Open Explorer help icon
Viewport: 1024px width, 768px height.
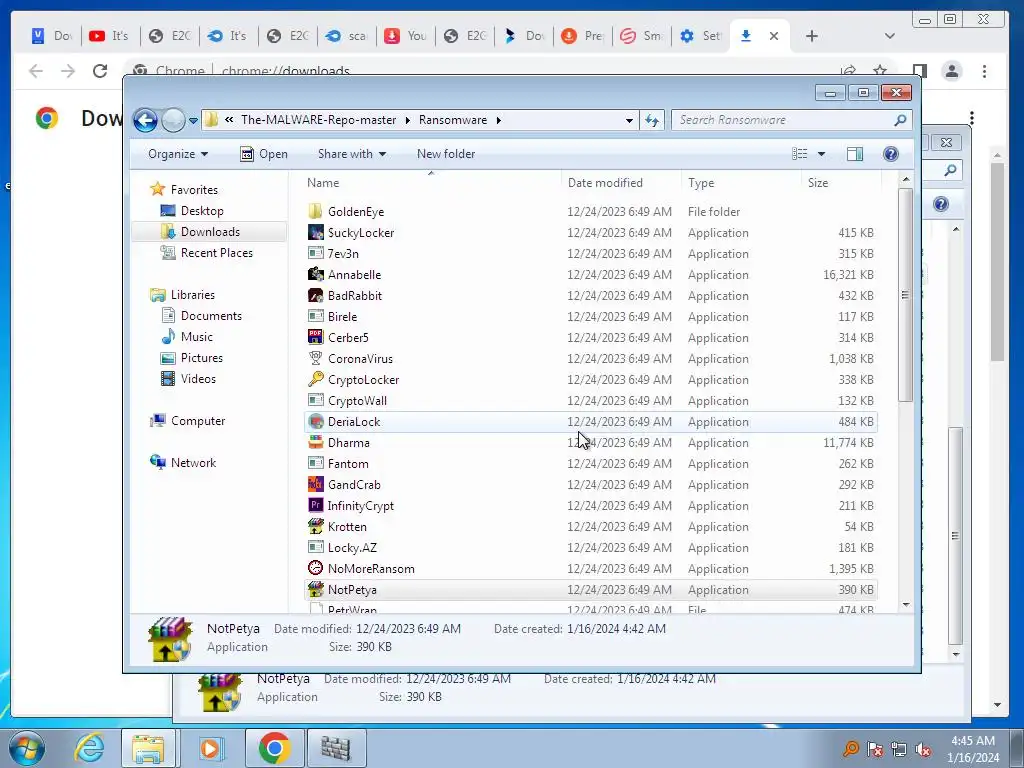pos(891,154)
